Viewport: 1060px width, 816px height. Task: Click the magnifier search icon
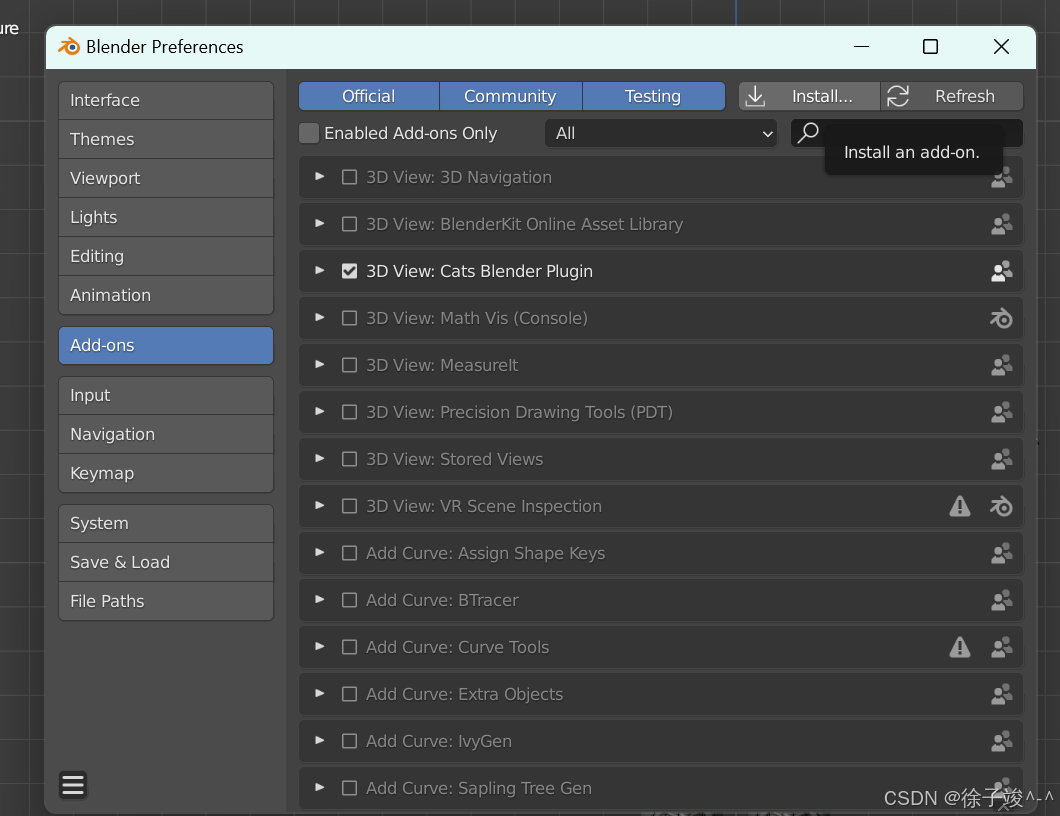pyautogui.click(x=807, y=133)
